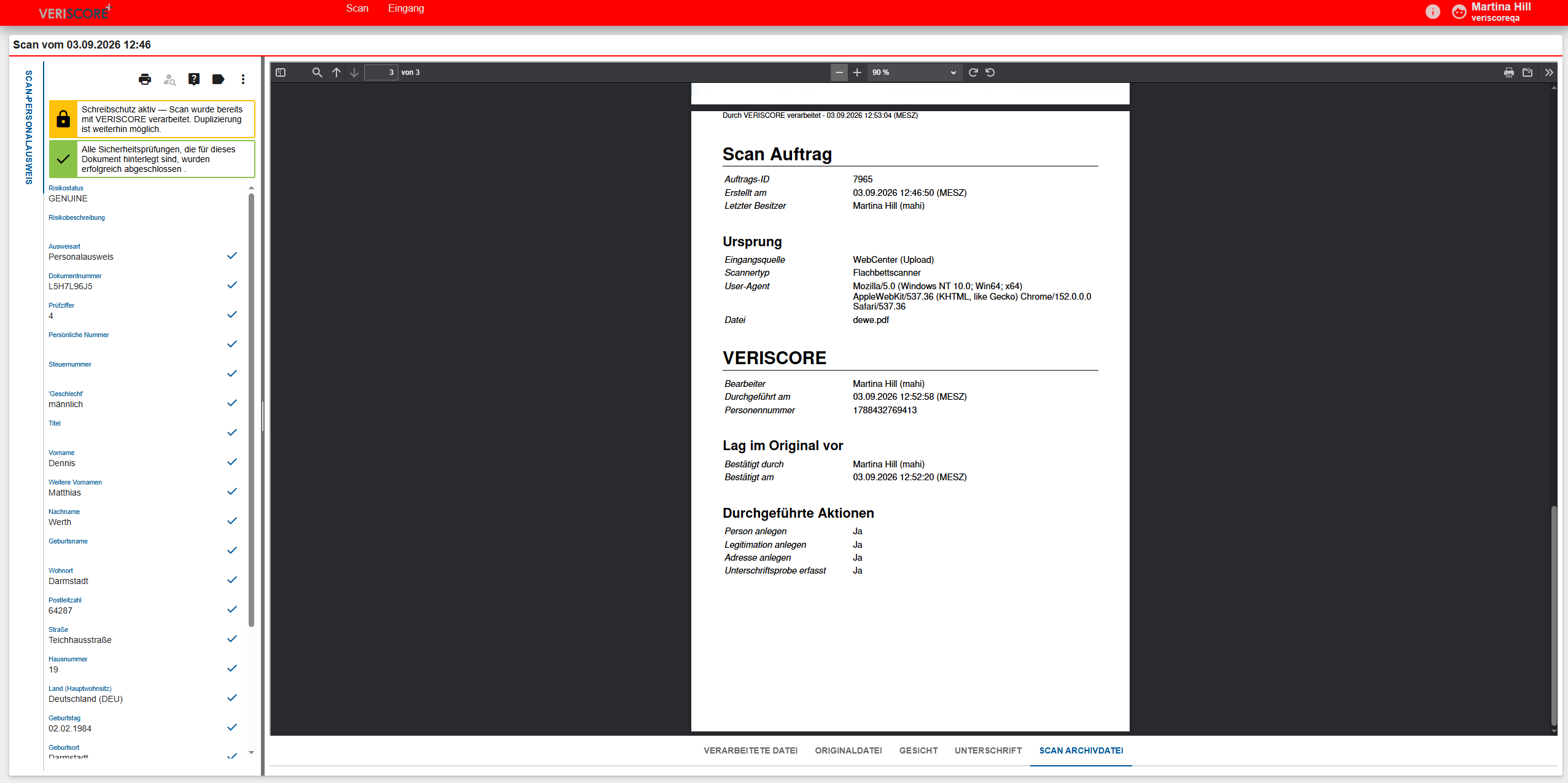Open the three-dot more options menu

point(243,79)
